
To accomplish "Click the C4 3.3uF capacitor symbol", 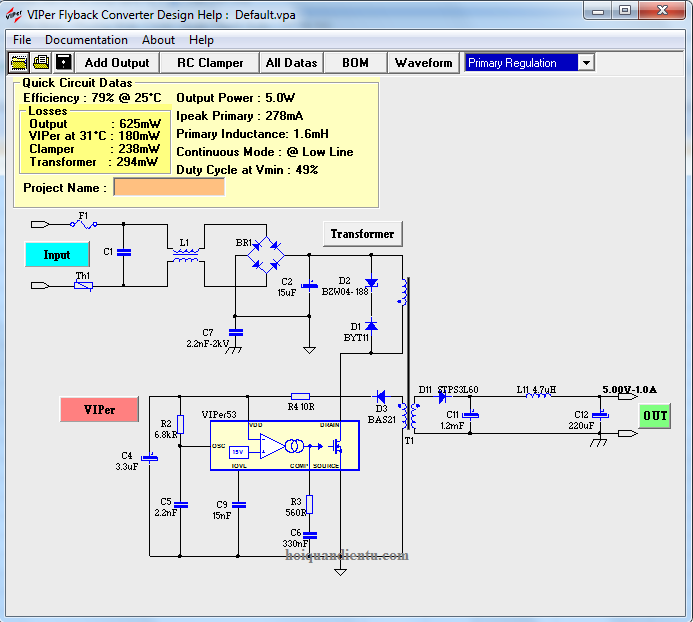I will coord(149,458).
